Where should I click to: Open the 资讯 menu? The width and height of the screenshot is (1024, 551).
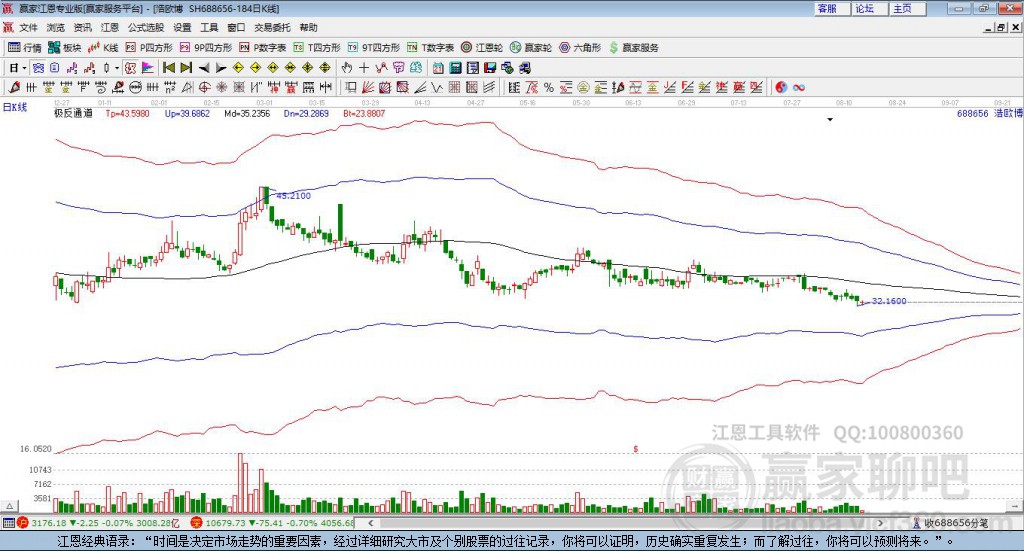coord(83,27)
